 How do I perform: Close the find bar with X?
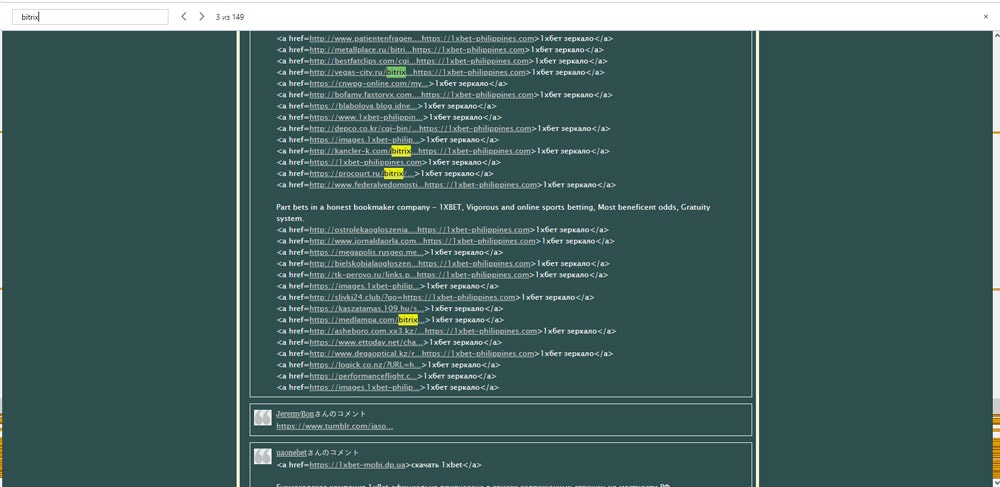[x=985, y=17]
